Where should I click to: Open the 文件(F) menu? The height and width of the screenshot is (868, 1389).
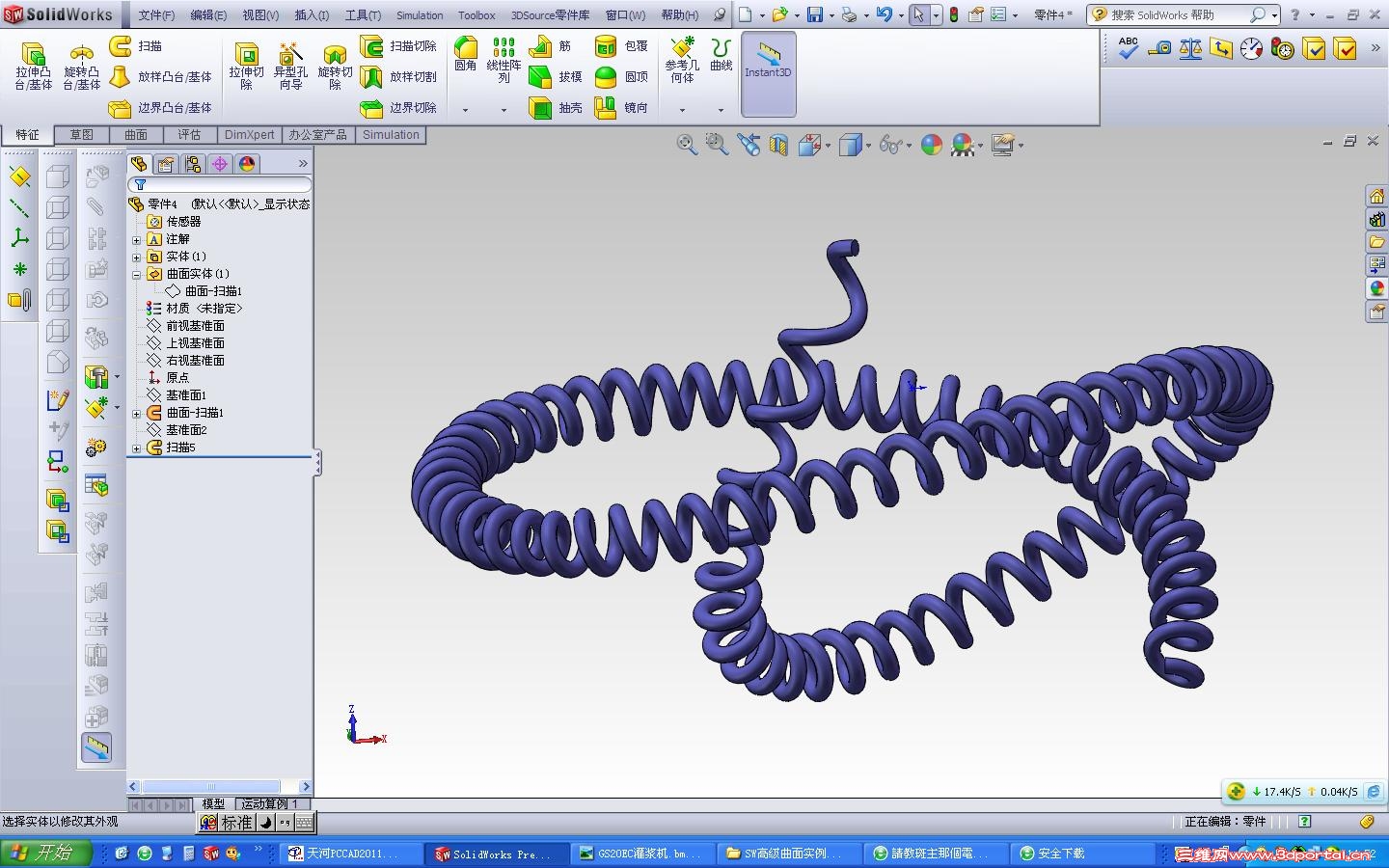tap(156, 15)
